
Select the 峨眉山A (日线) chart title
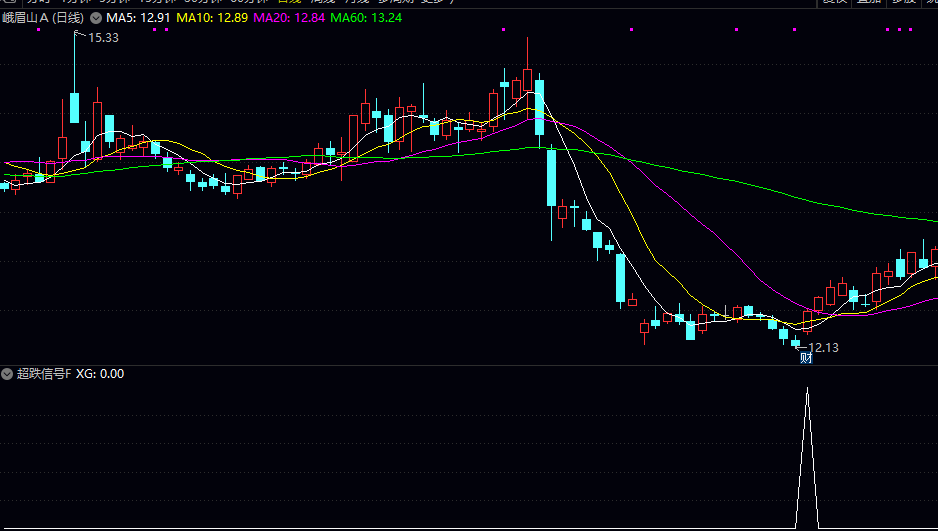coord(43,18)
